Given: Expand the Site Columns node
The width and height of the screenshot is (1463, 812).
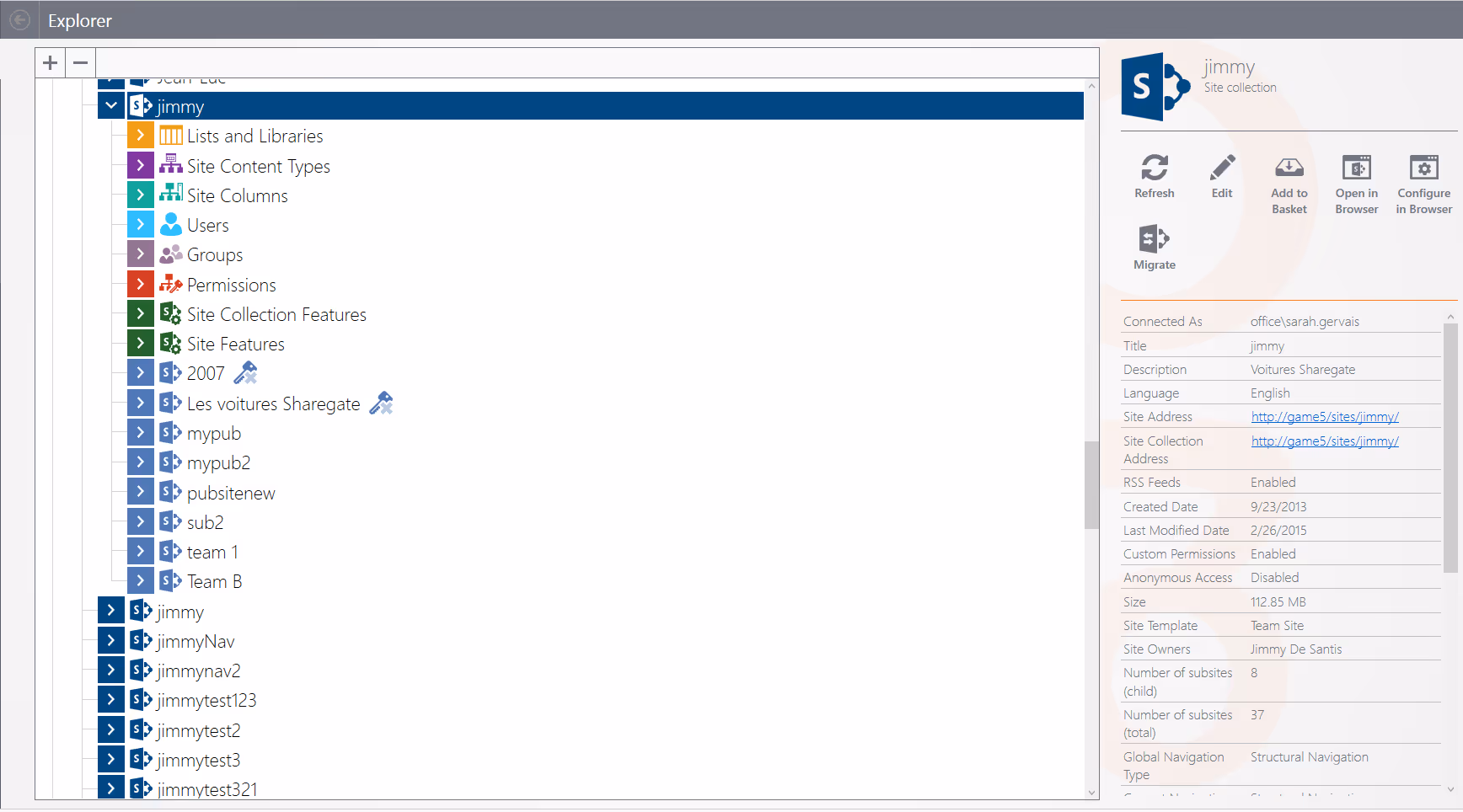Looking at the screenshot, I should (x=141, y=195).
